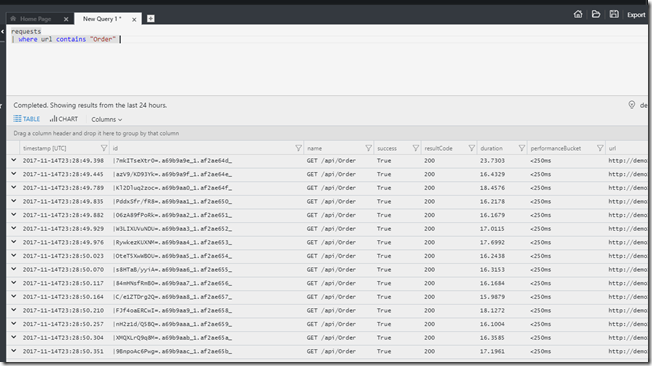Switch results view to CHART
The width and height of the screenshot is (652, 366).
64,119
